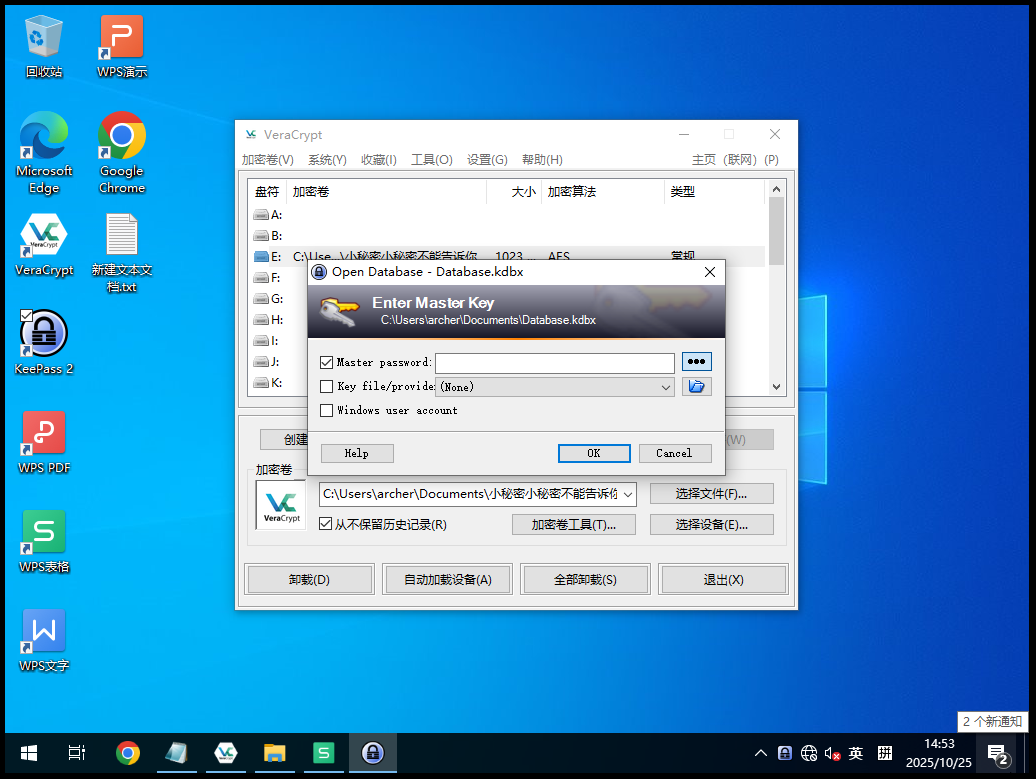This screenshot has height=779, width=1036.
Task: Open the 帮助(H) menu
Action: pos(542,160)
